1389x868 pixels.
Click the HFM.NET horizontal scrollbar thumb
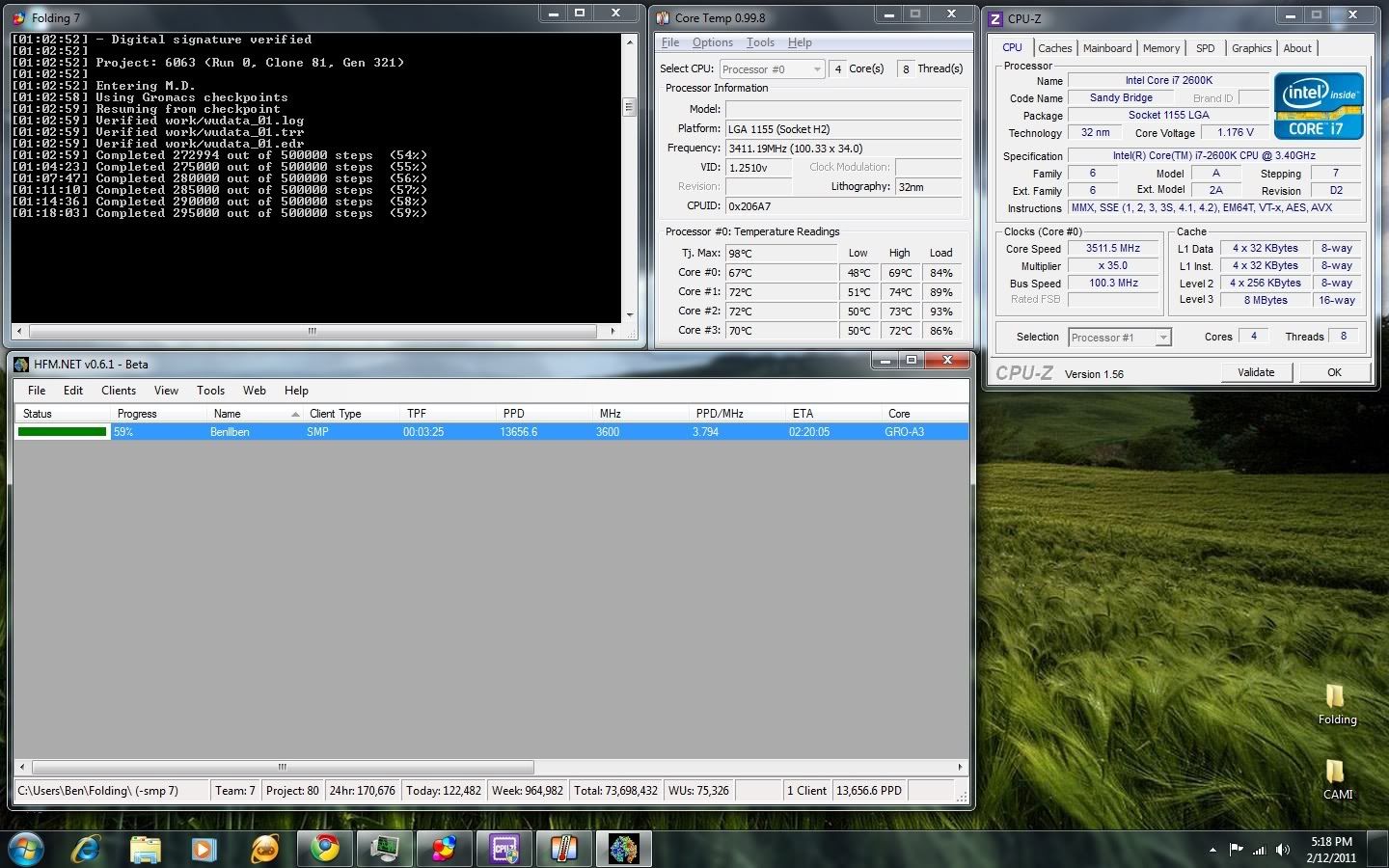pos(283,768)
